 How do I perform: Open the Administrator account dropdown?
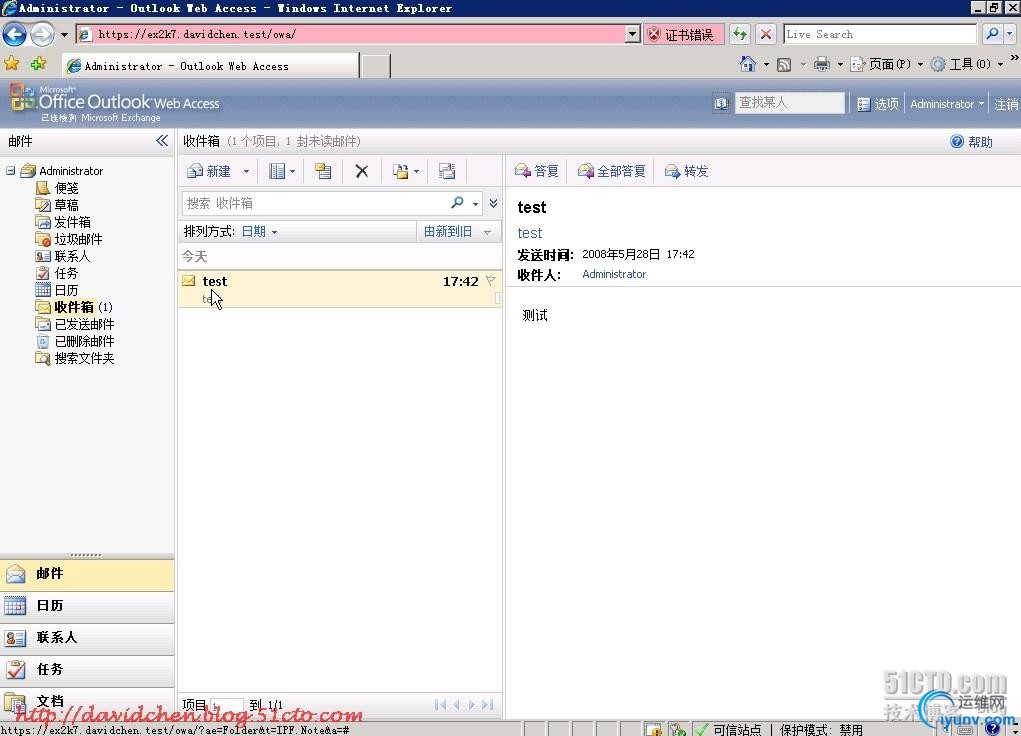[x=947, y=104]
